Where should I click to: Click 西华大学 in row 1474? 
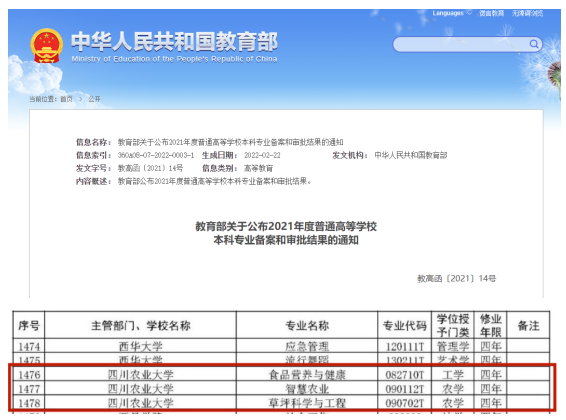click(140, 347)
